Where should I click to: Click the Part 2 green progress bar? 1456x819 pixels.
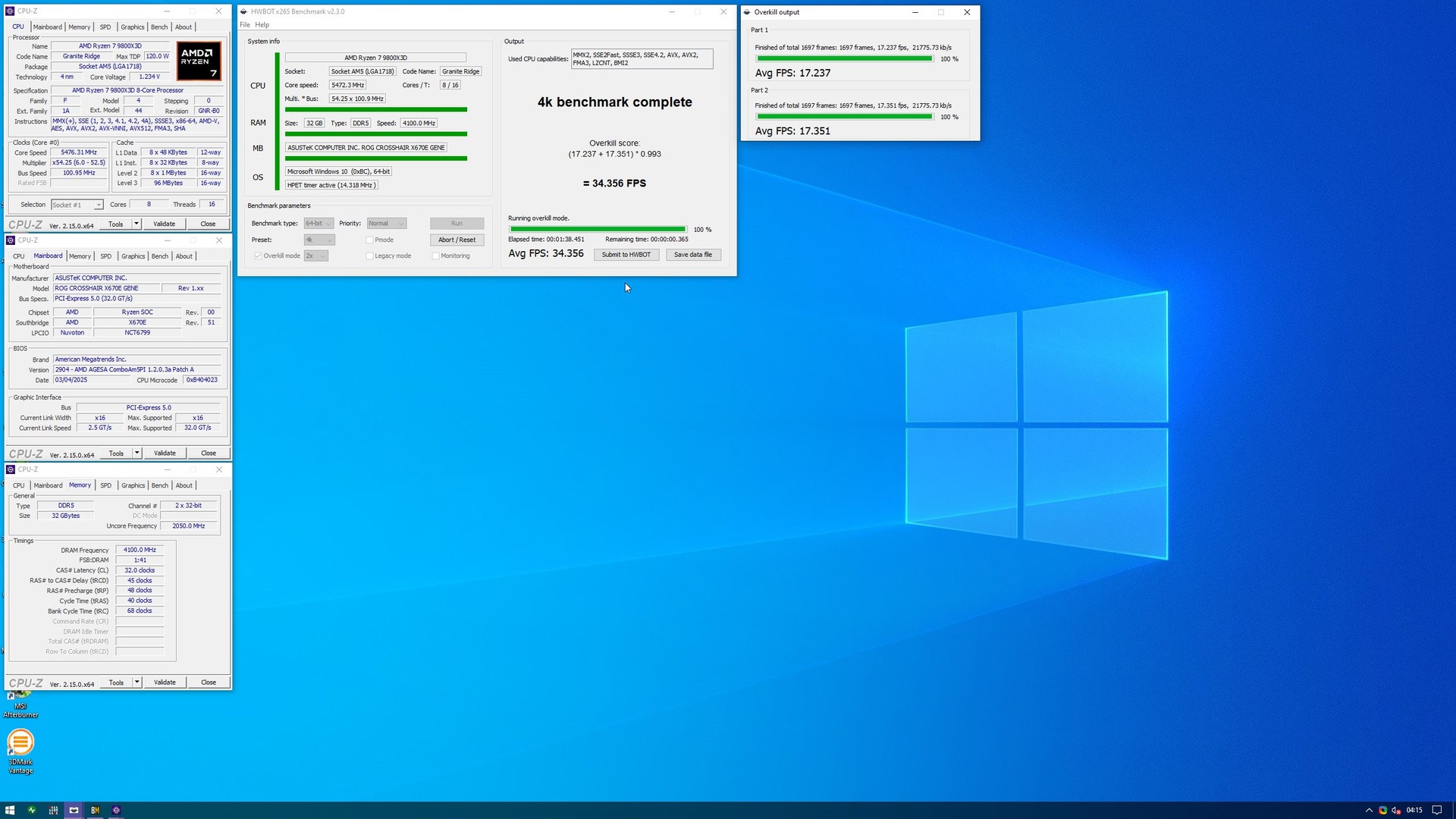tap(844, 117)
